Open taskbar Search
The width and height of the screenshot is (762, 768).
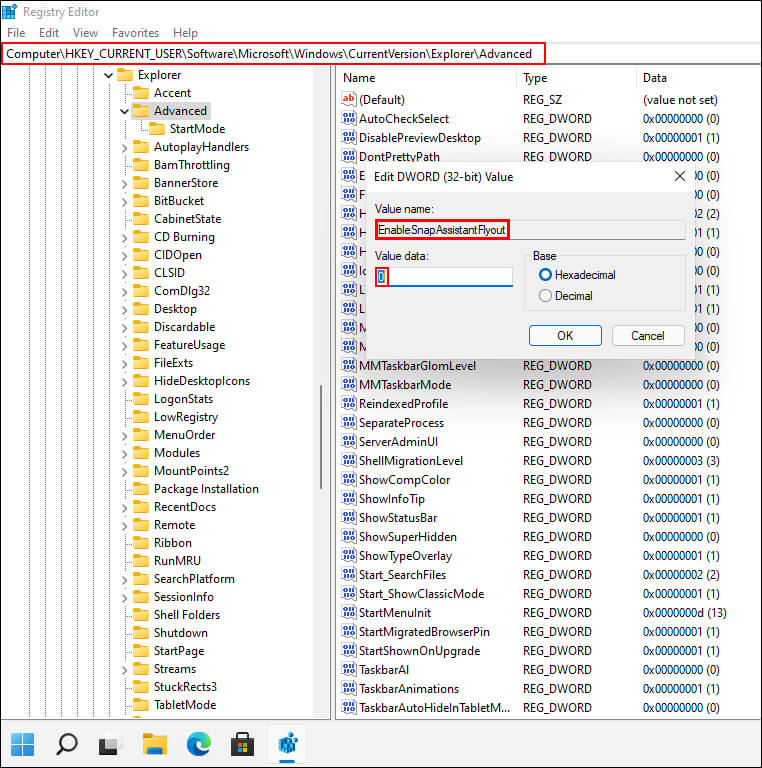[x=67, y=744]
